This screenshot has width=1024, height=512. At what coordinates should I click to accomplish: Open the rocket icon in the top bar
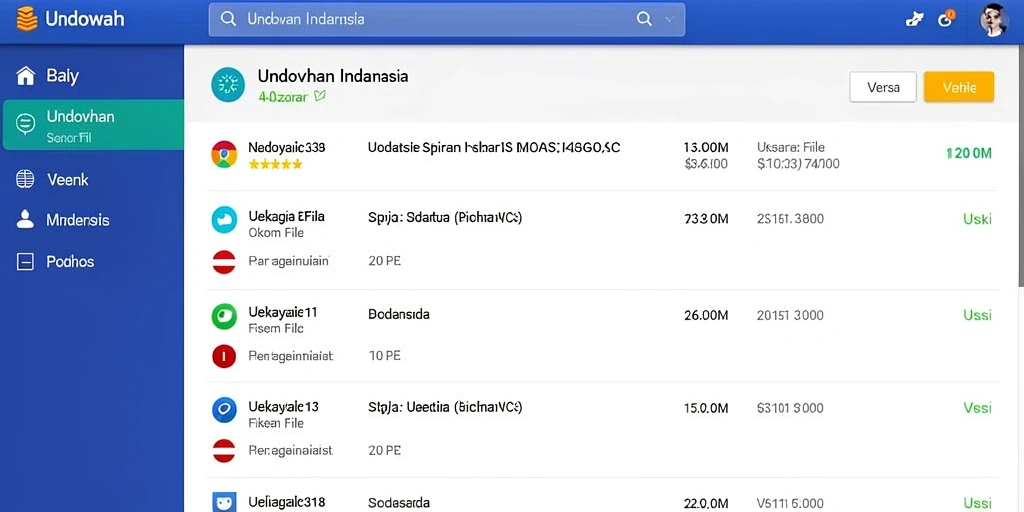(914, 20)
